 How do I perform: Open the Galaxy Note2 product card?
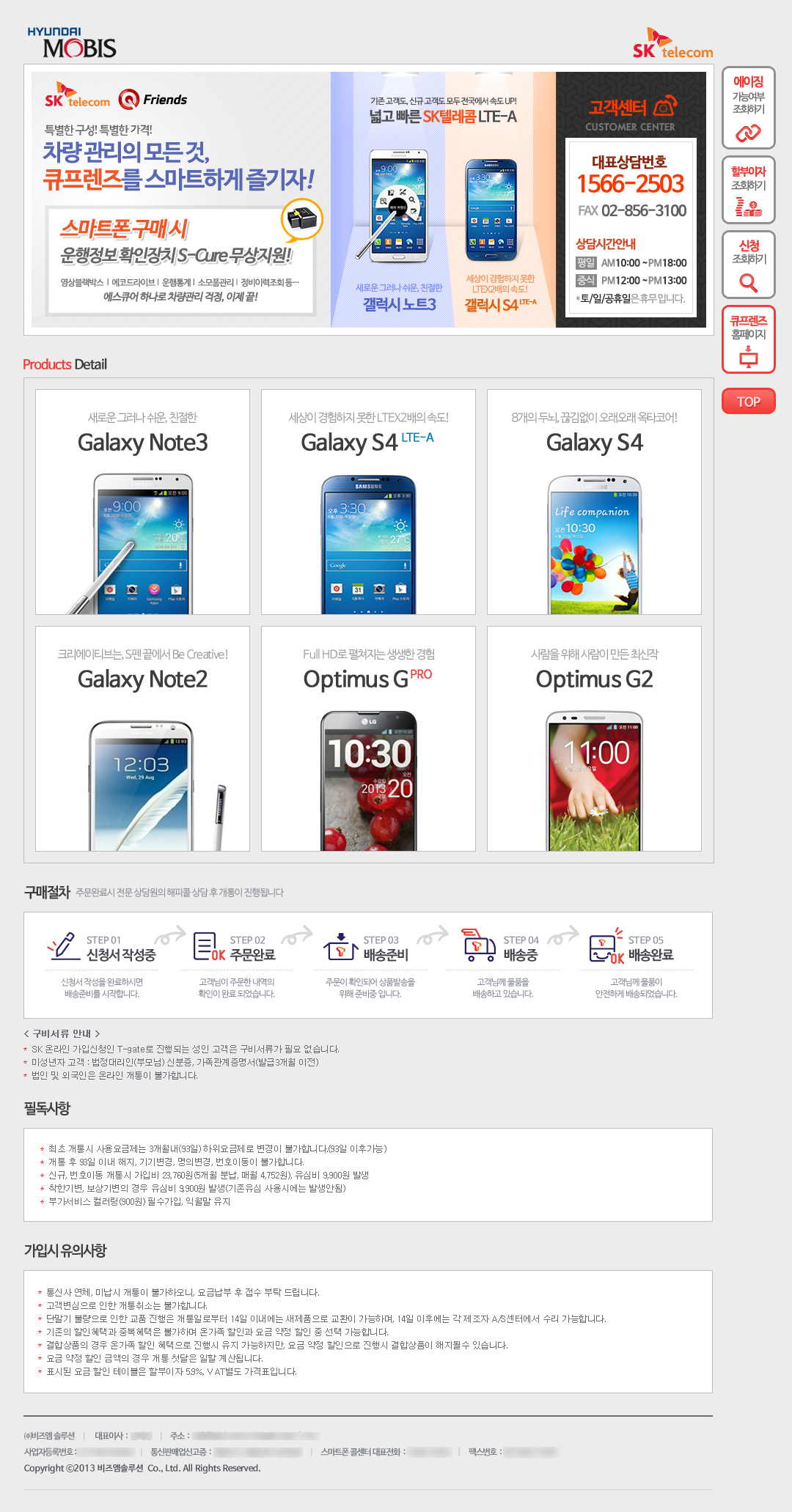click(x=142, y=739)
